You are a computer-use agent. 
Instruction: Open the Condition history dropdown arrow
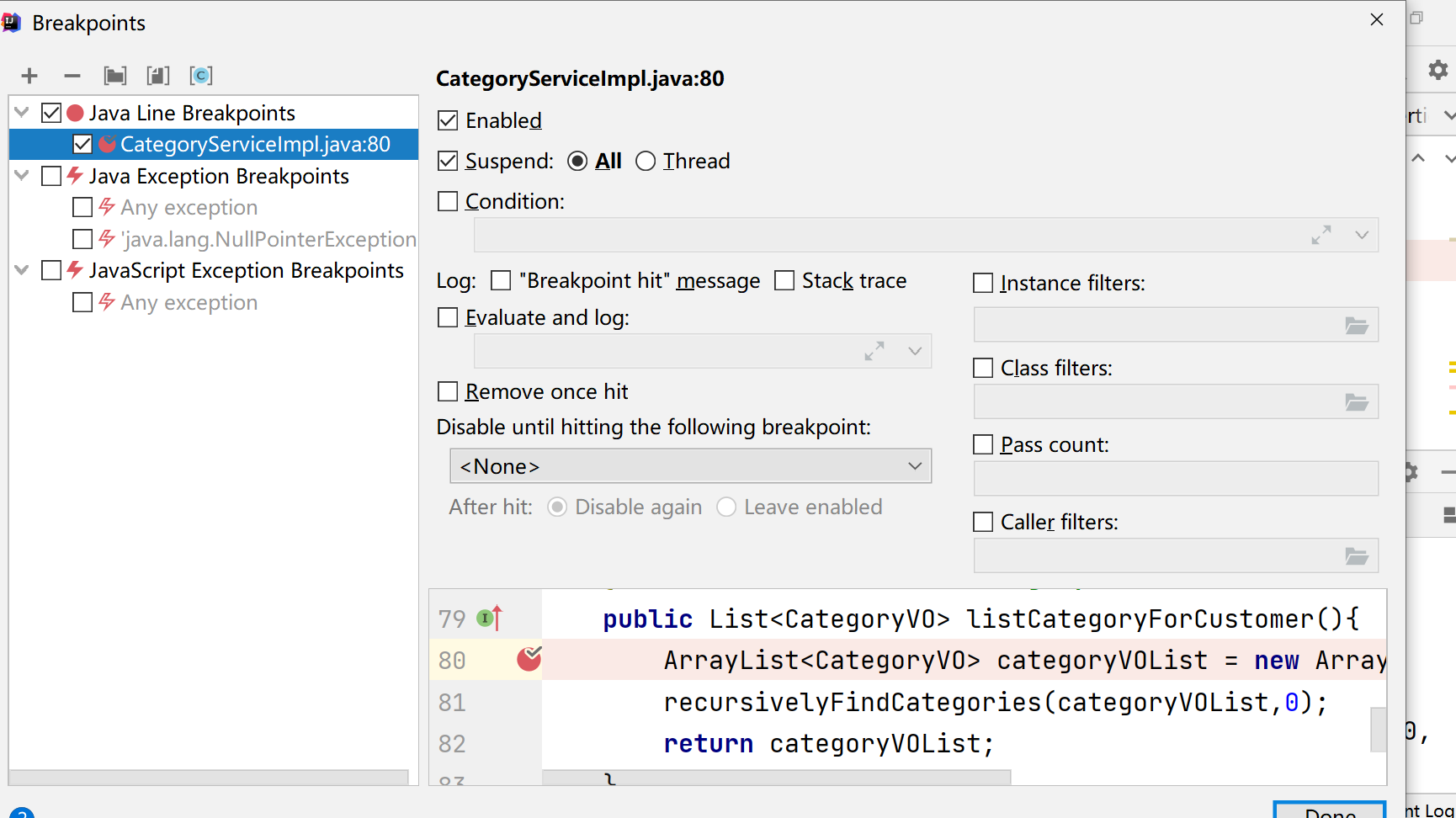click(x=1362, y=235)
